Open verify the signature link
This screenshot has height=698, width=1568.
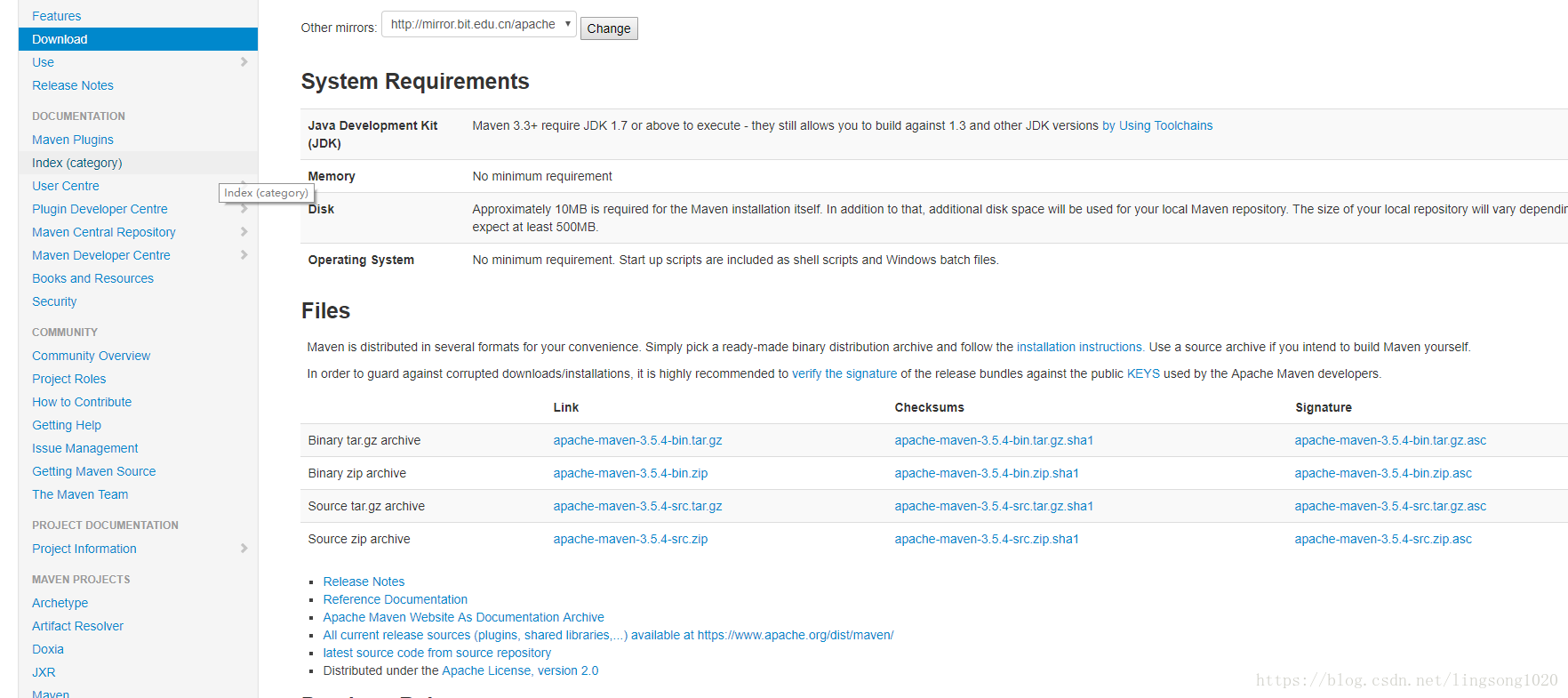844,373
